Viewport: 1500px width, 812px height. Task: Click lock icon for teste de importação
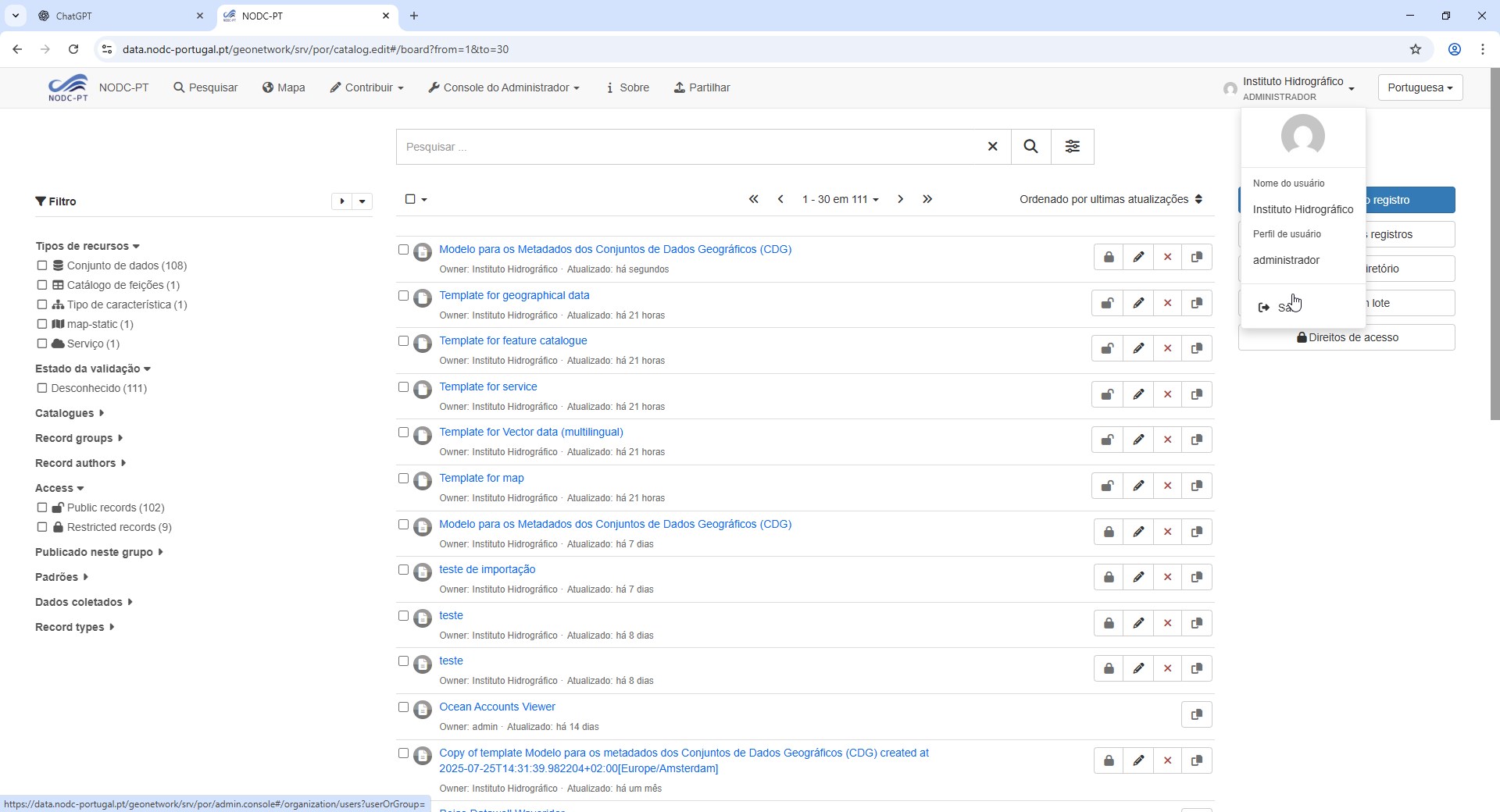(1108, 577)
